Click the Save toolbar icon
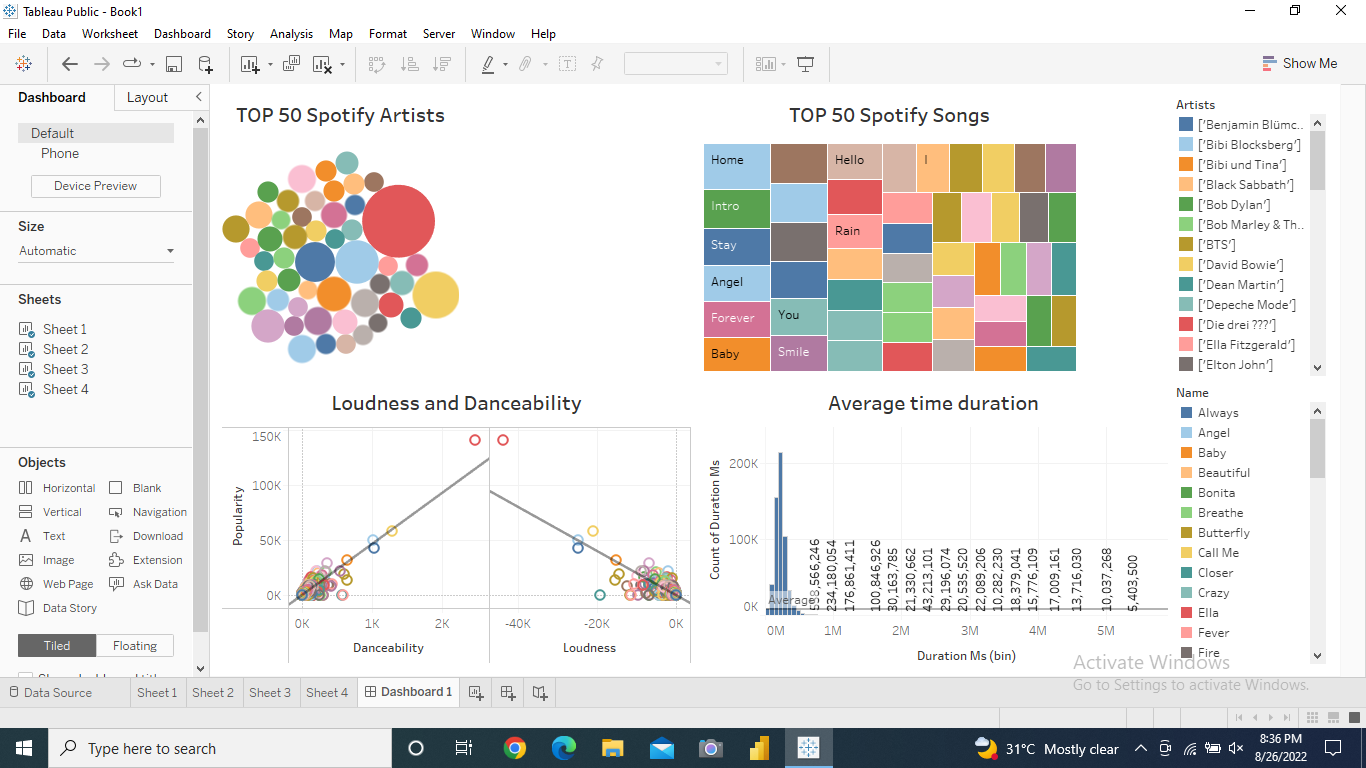Viewport: 1366px width, 768px height. coord(174,64)
